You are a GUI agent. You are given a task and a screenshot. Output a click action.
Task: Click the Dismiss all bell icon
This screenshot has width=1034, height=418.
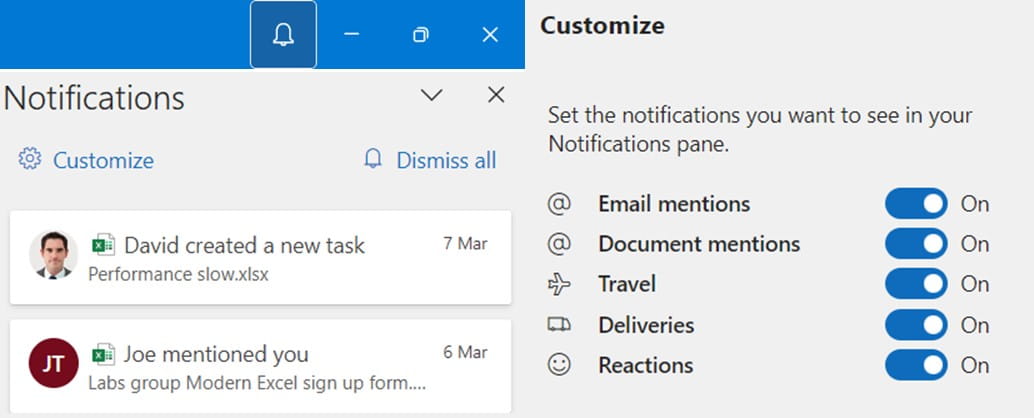point(373,160)
